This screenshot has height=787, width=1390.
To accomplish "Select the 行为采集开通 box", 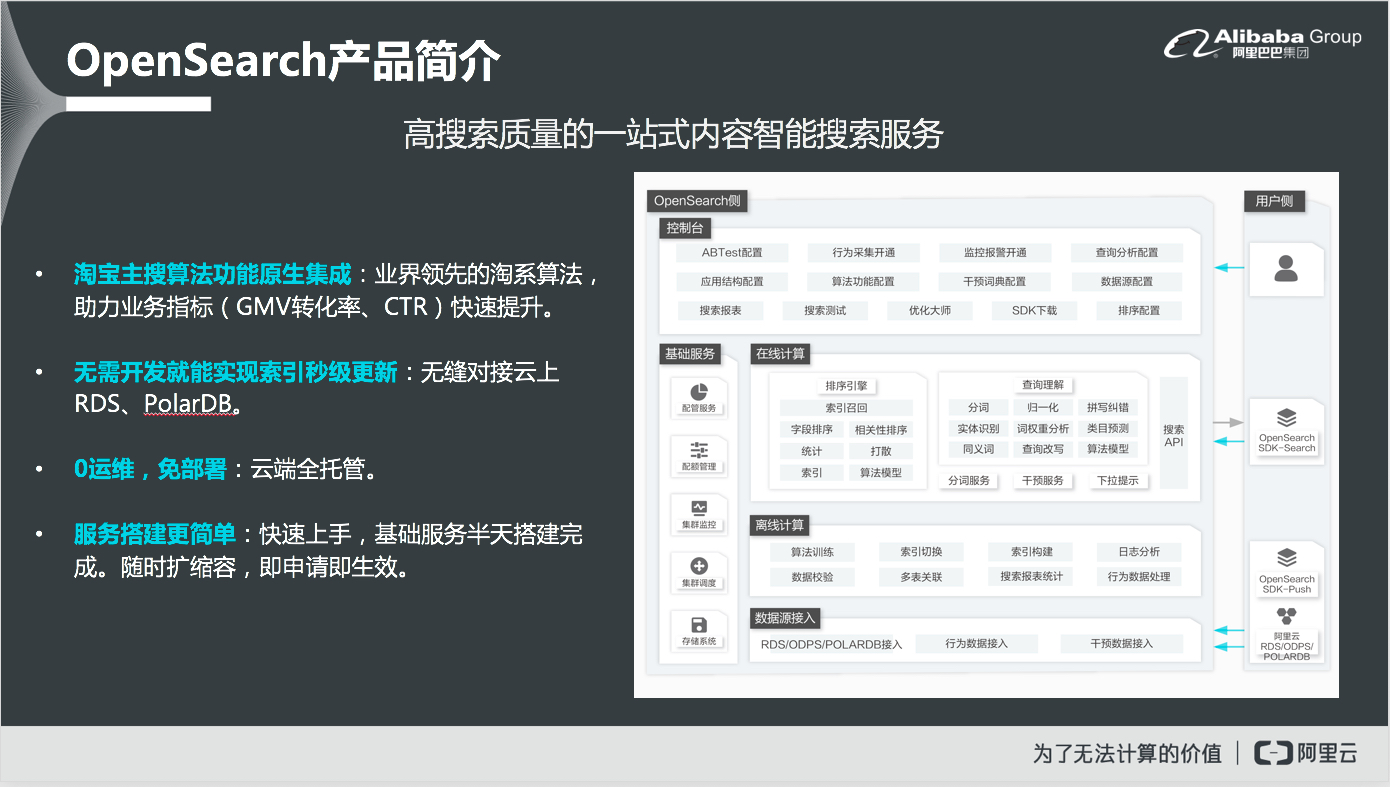I will 863,253.
